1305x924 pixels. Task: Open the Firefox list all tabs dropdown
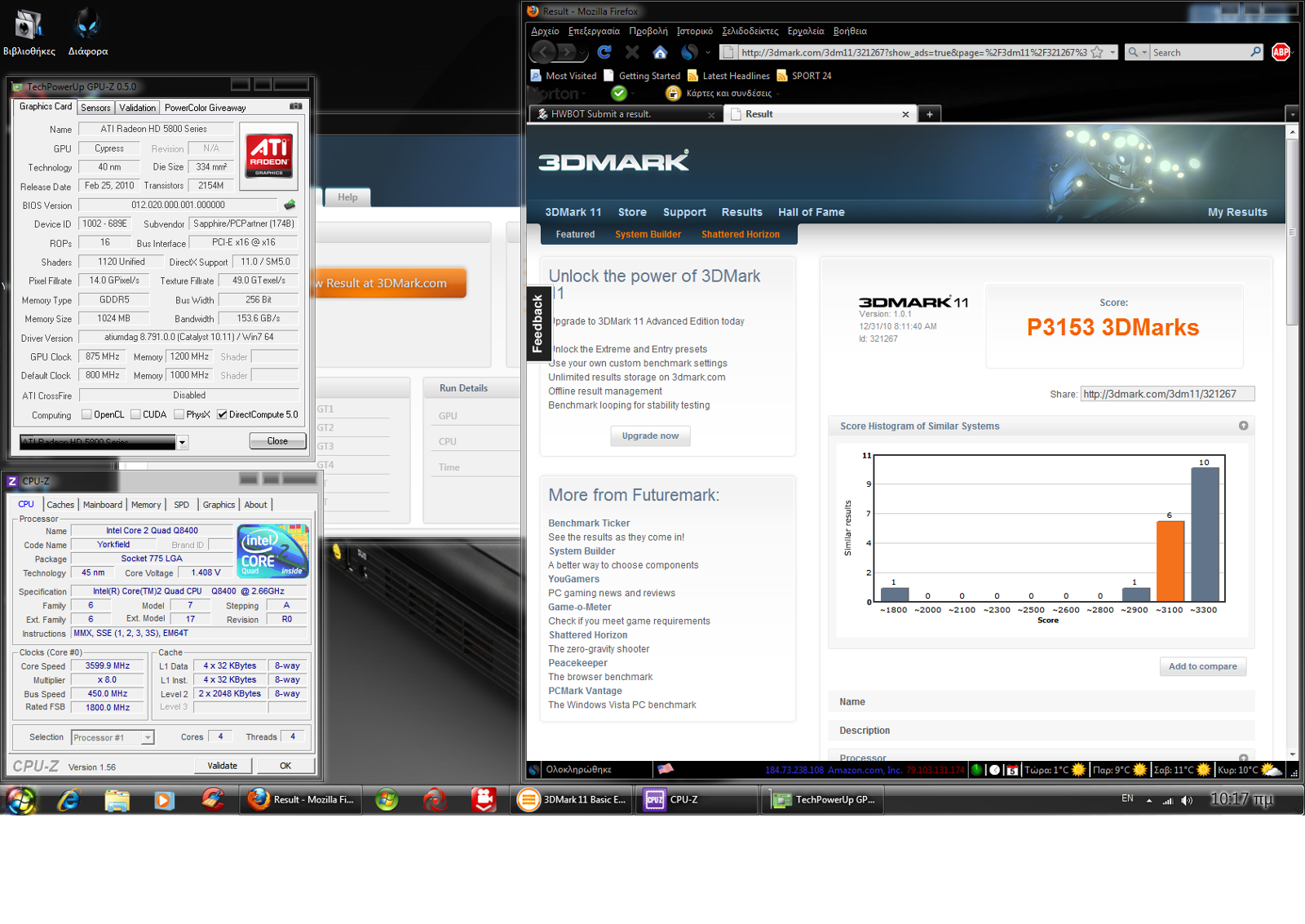pos(1292,114)
